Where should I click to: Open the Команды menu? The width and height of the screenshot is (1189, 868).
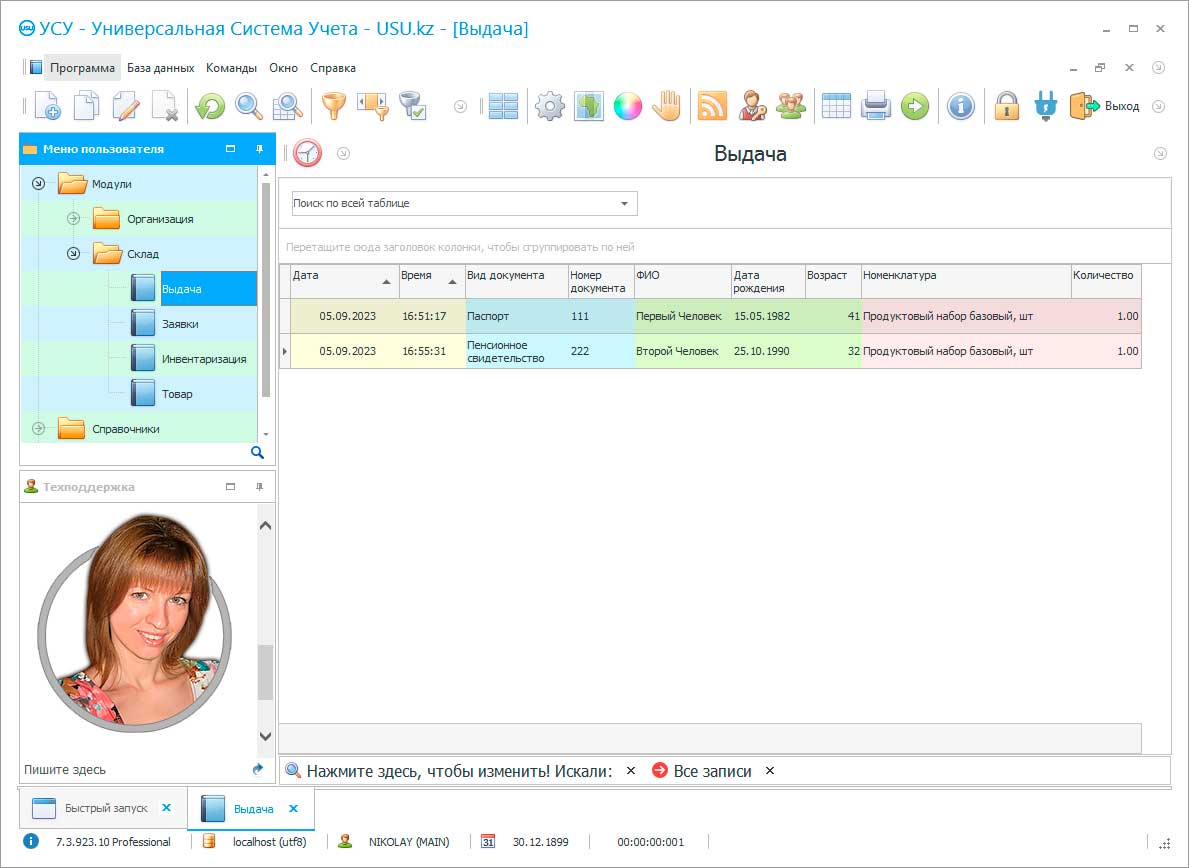(231, 67)
